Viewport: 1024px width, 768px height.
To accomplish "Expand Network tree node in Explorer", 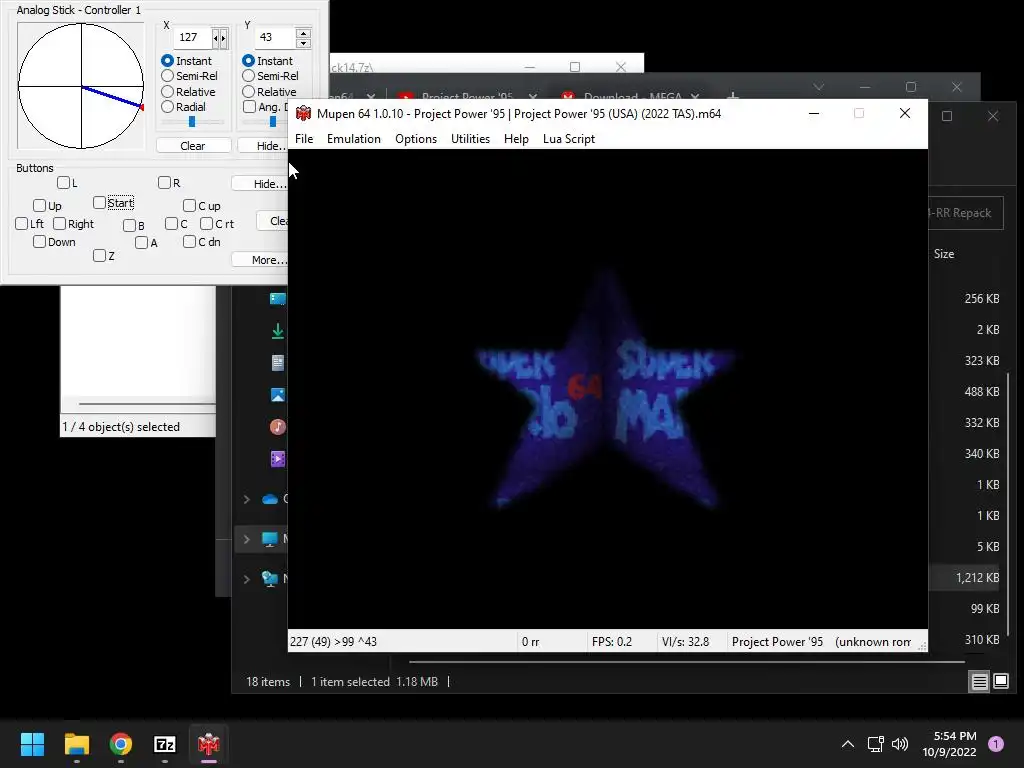I will [x=246, y=579].
